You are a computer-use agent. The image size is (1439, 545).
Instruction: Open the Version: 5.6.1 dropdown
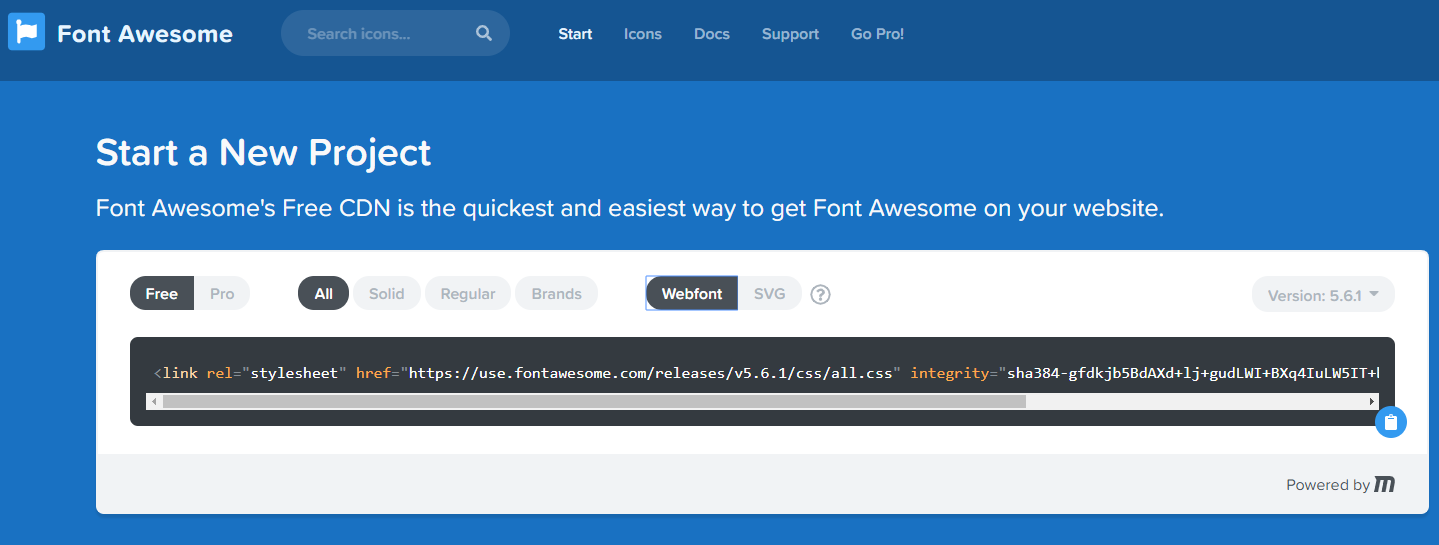[1323, 295]
